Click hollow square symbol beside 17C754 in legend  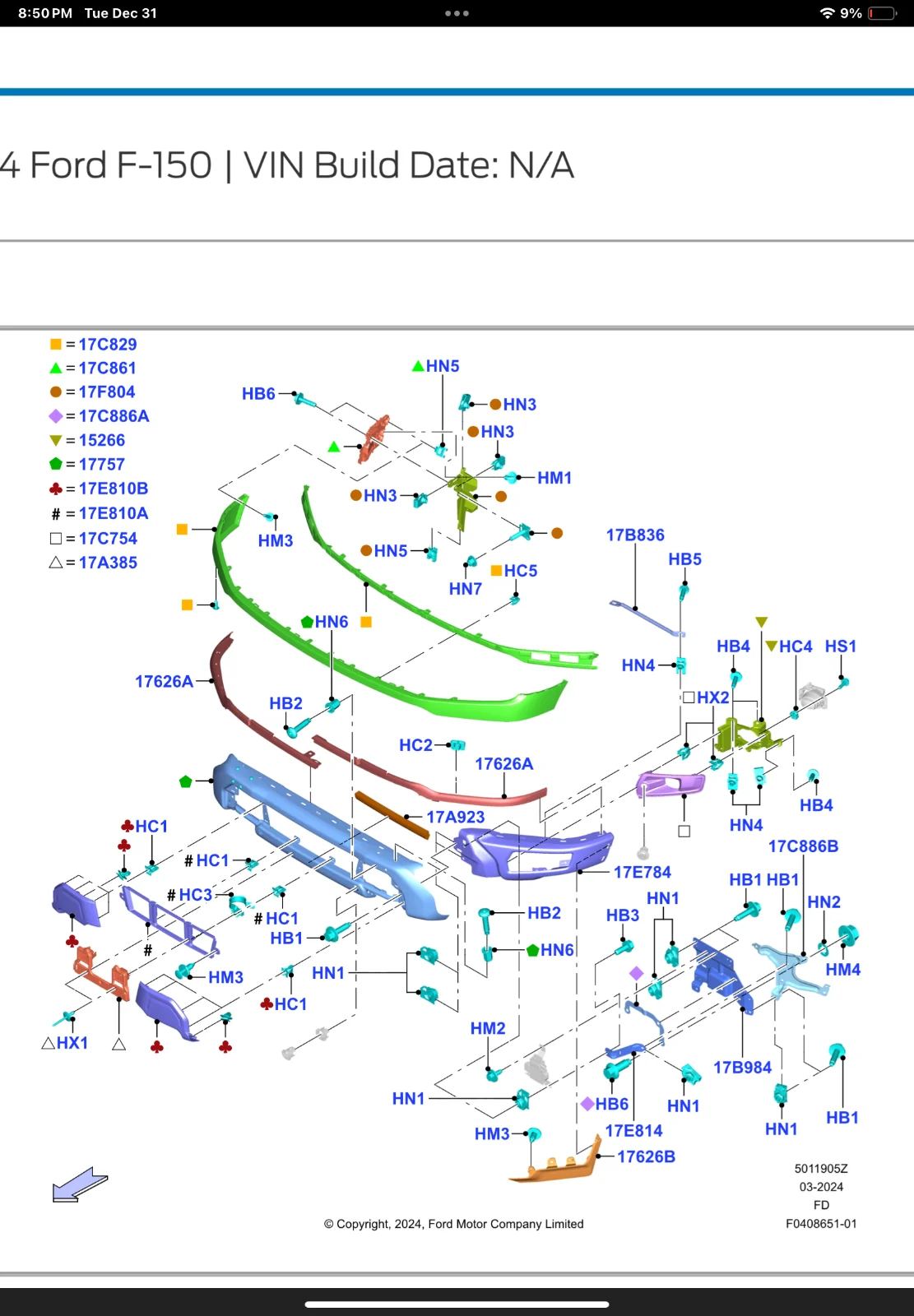(x=56, y=538)
